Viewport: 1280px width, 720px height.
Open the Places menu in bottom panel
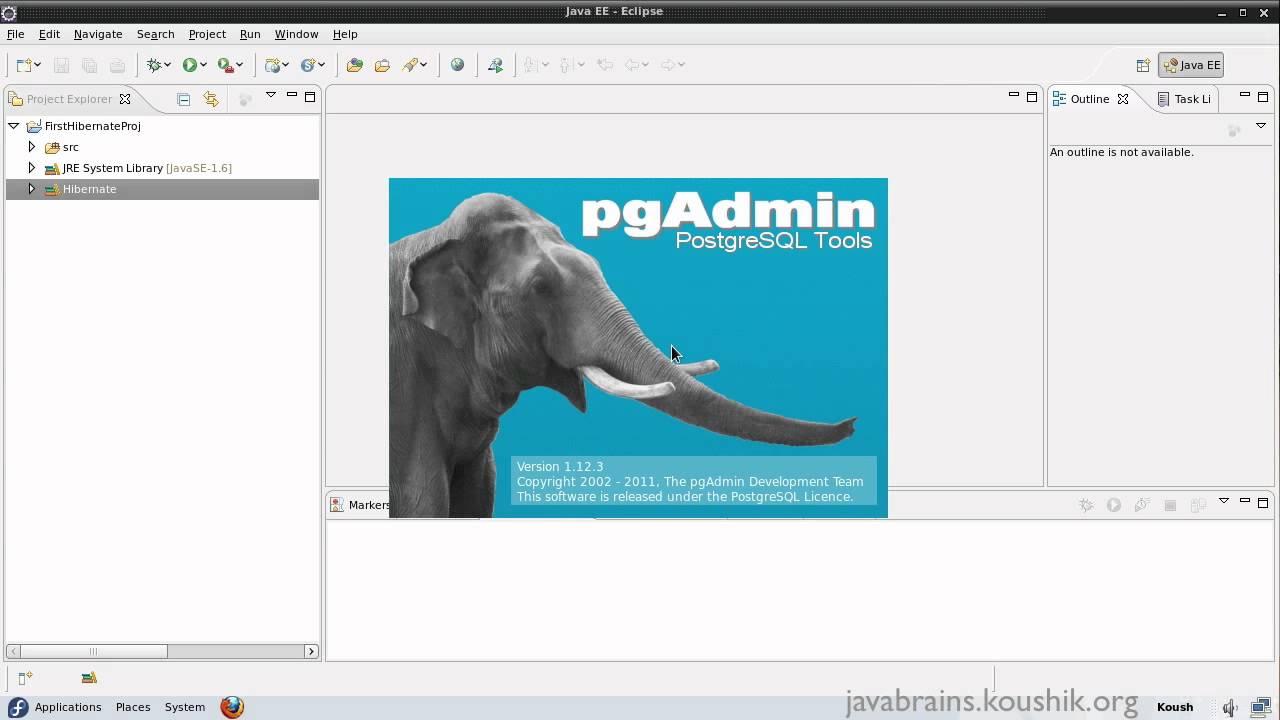coord(133,707)
